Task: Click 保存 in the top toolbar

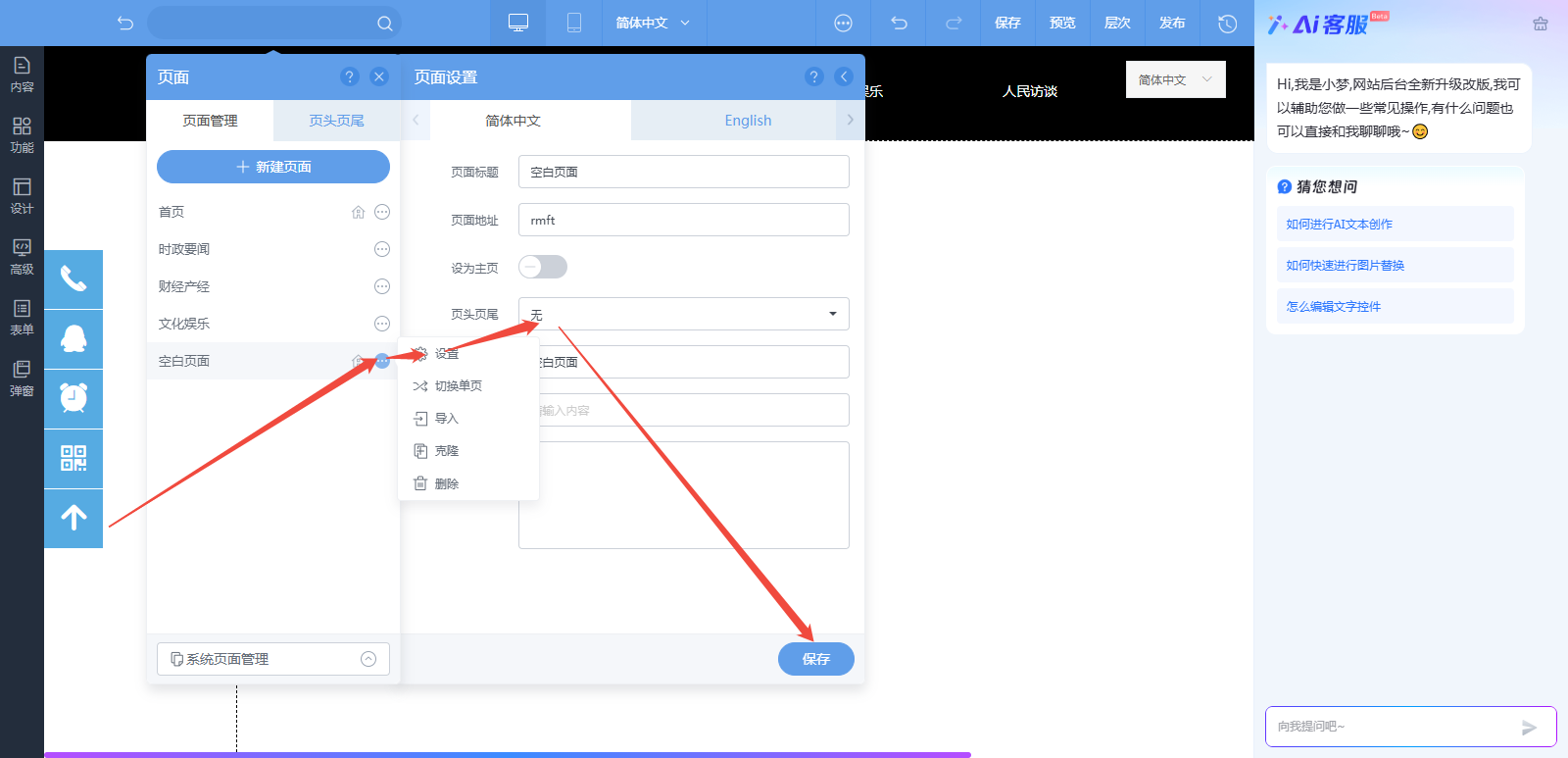Action: (1007, 23)
